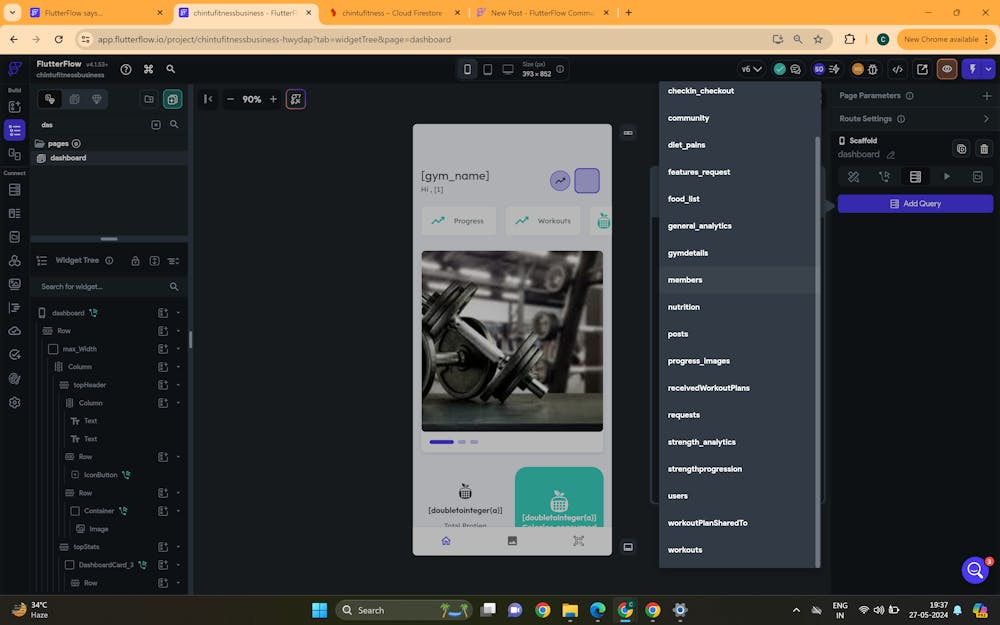Toggle expand all in Widget Tree
The width and height of the screenshot is (1000, 625).
pyautogui.click(x=154, y=261)
